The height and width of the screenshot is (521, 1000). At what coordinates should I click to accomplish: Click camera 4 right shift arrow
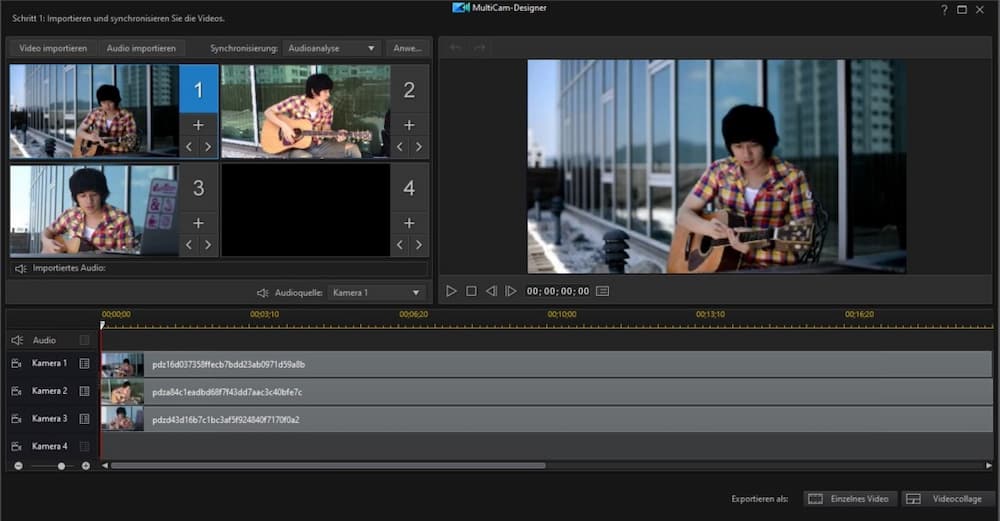coord(418,245)
